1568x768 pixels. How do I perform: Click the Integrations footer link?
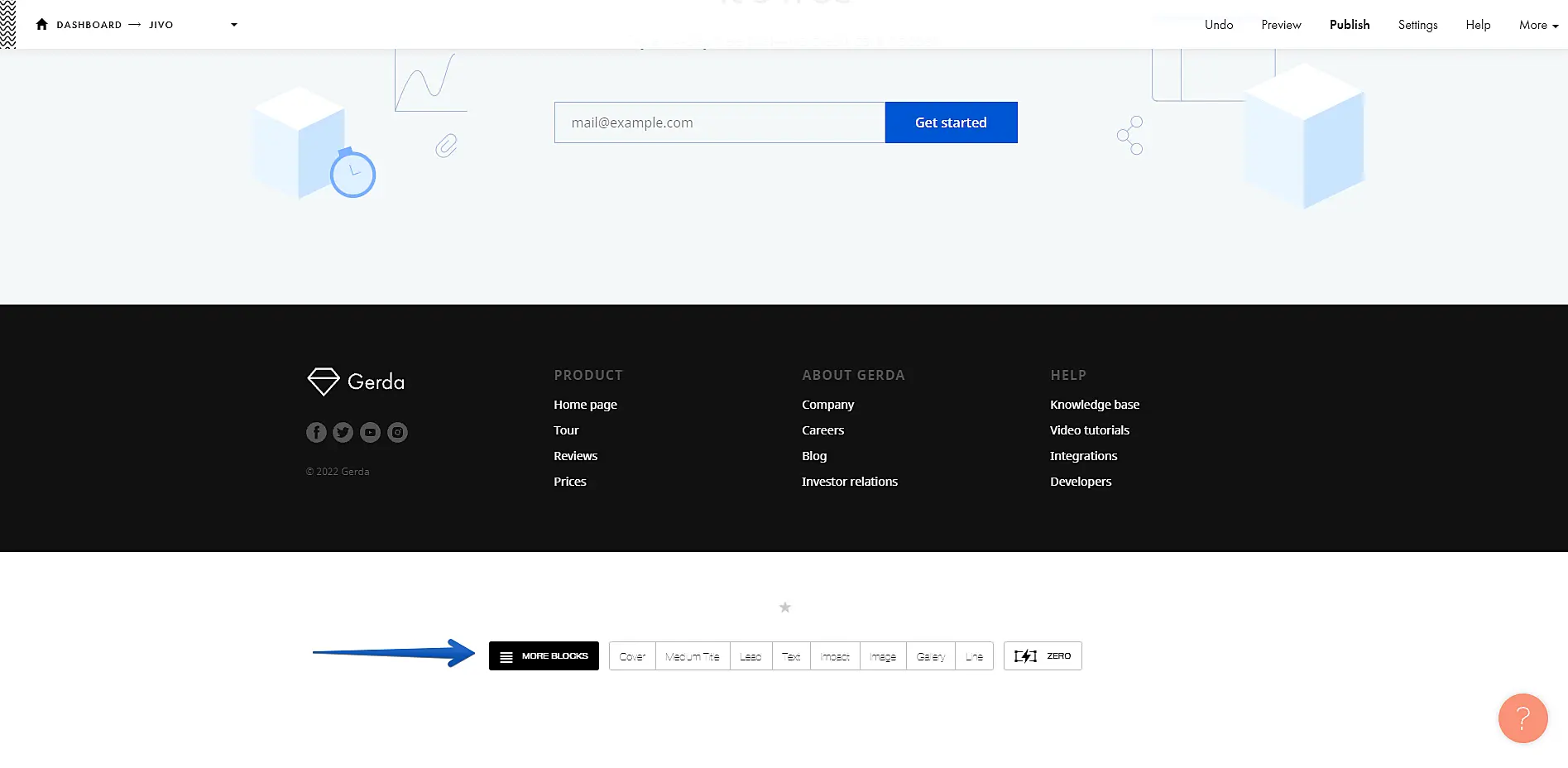[x=1083, y=456]
